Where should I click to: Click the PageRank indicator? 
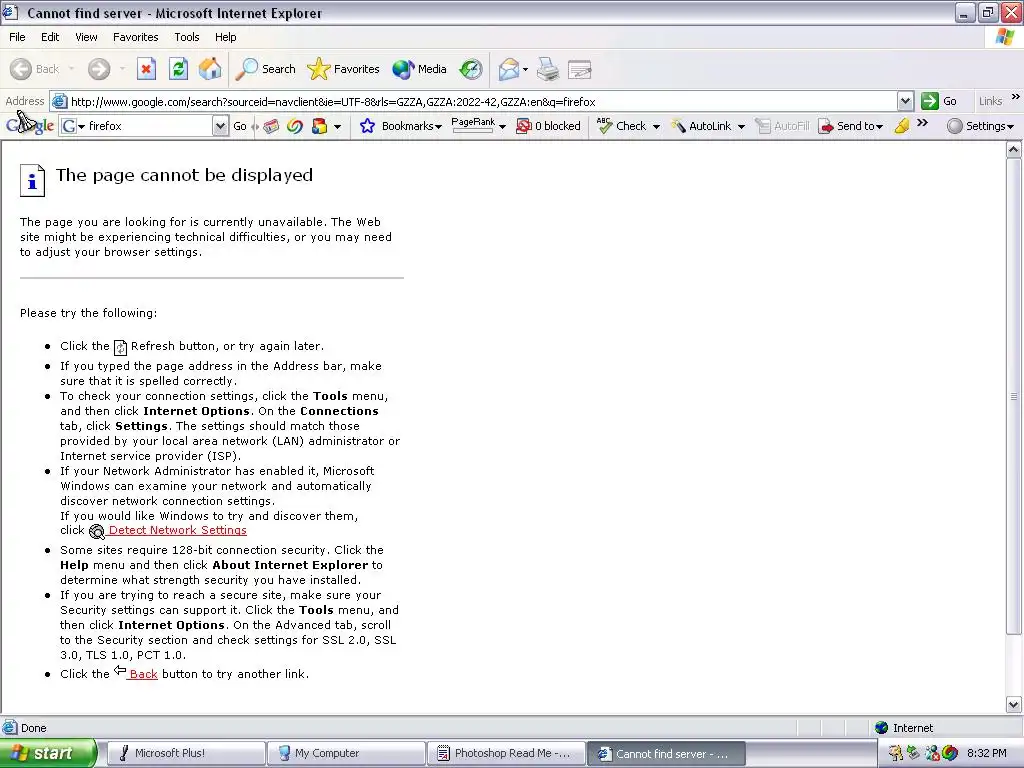[x=473, y=125]
